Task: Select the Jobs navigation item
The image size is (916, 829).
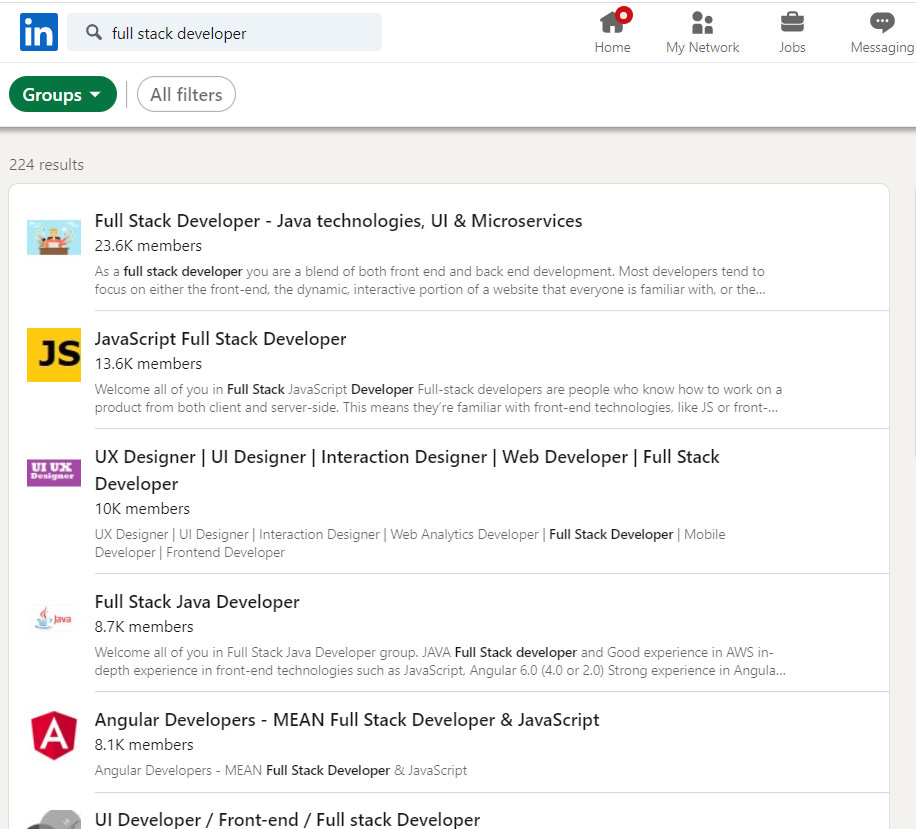Action: (792, 32)
